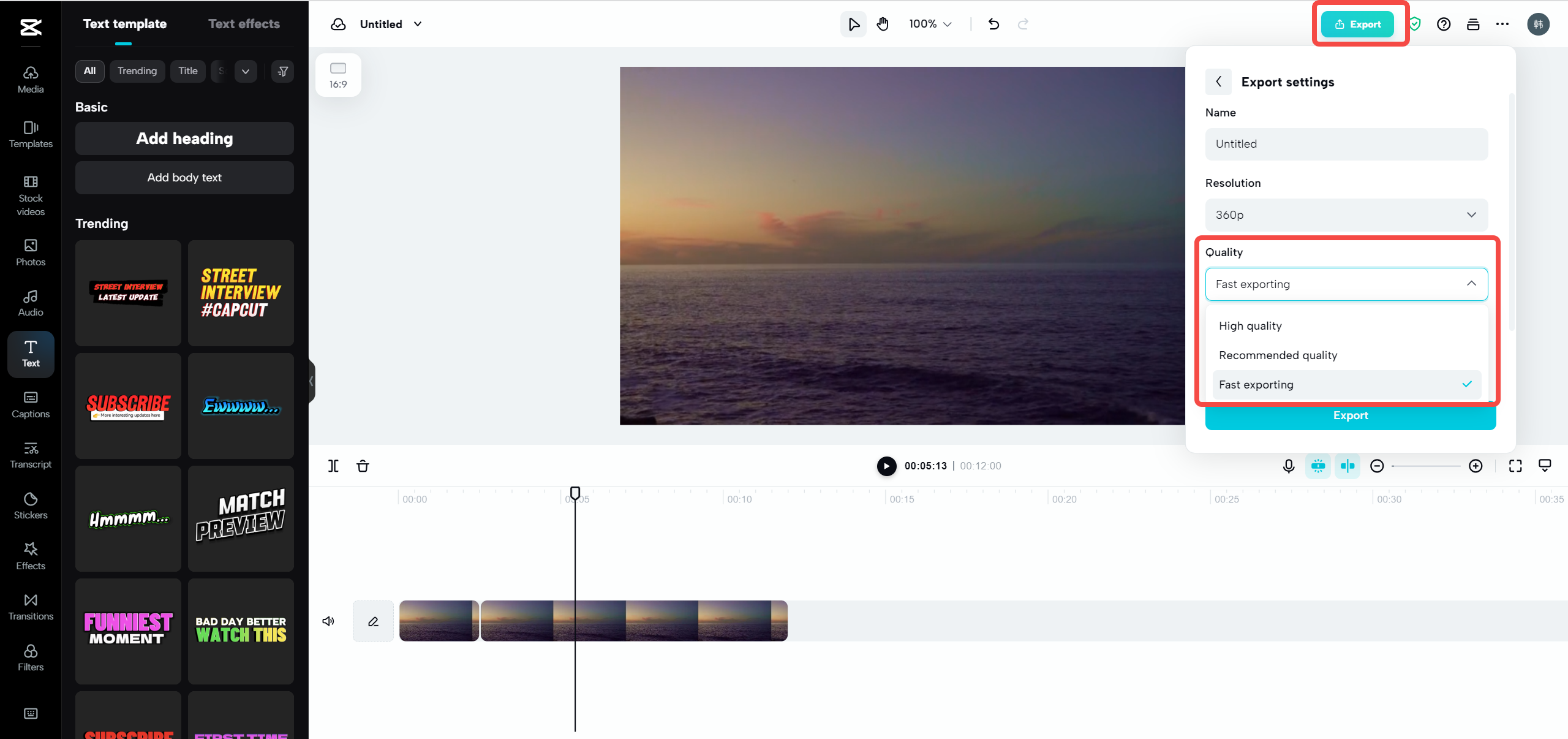
Task: Switch to the Stickers panel
Action: click(x=30, y=504)
